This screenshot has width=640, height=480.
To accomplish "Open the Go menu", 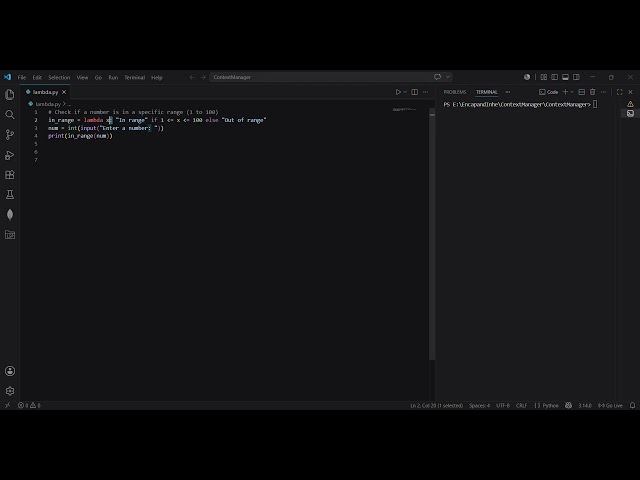I will click(98, 77).
